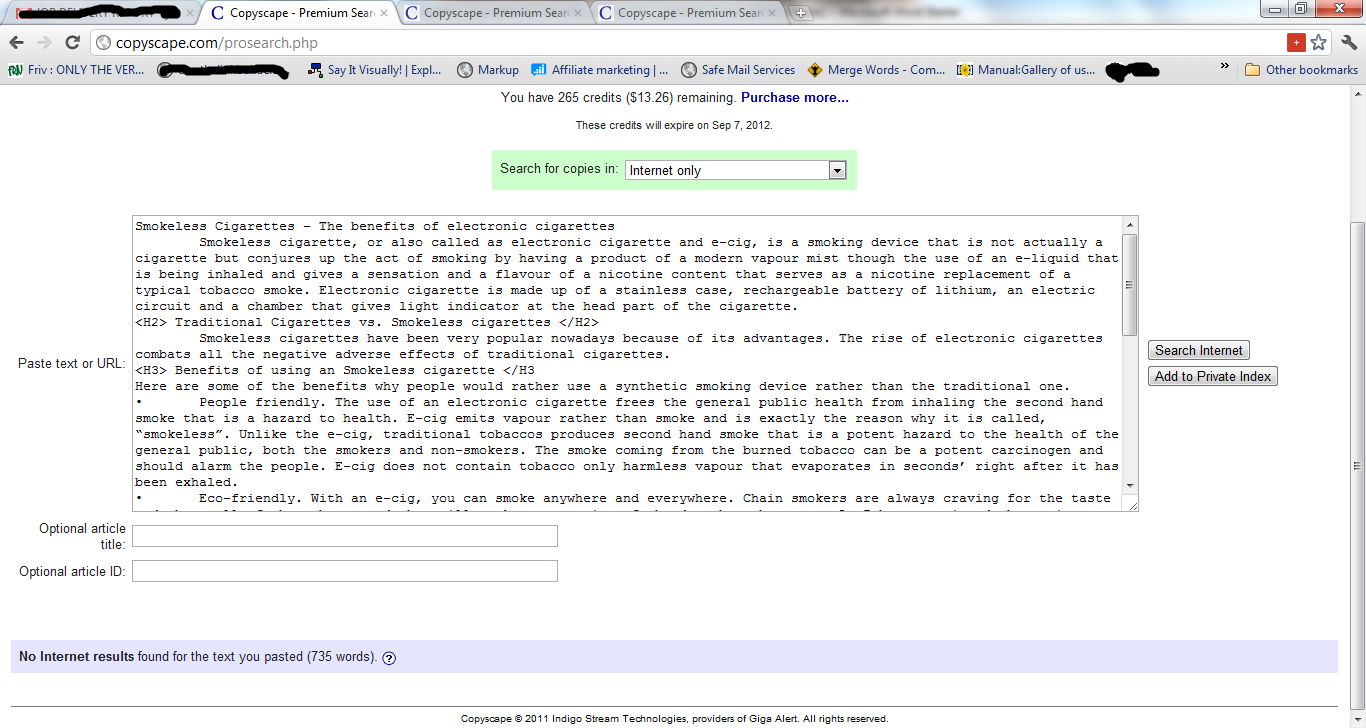Screen dimensions: 1366x728
Task: Click the "<H2> Traditional Cigarettes vs." line
Action: point(367,322)
